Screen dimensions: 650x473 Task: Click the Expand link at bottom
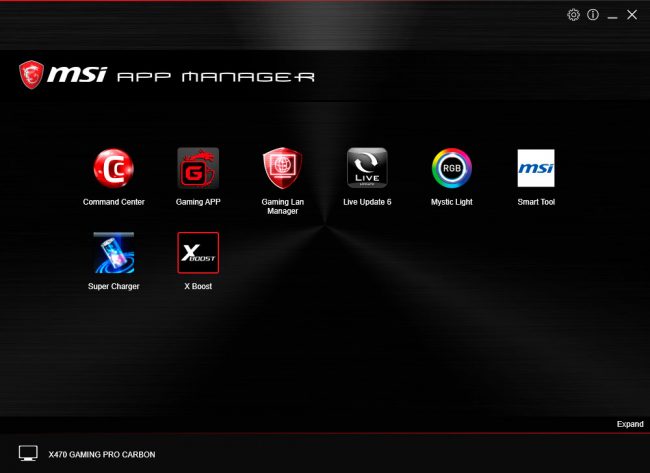pos(630,424)
